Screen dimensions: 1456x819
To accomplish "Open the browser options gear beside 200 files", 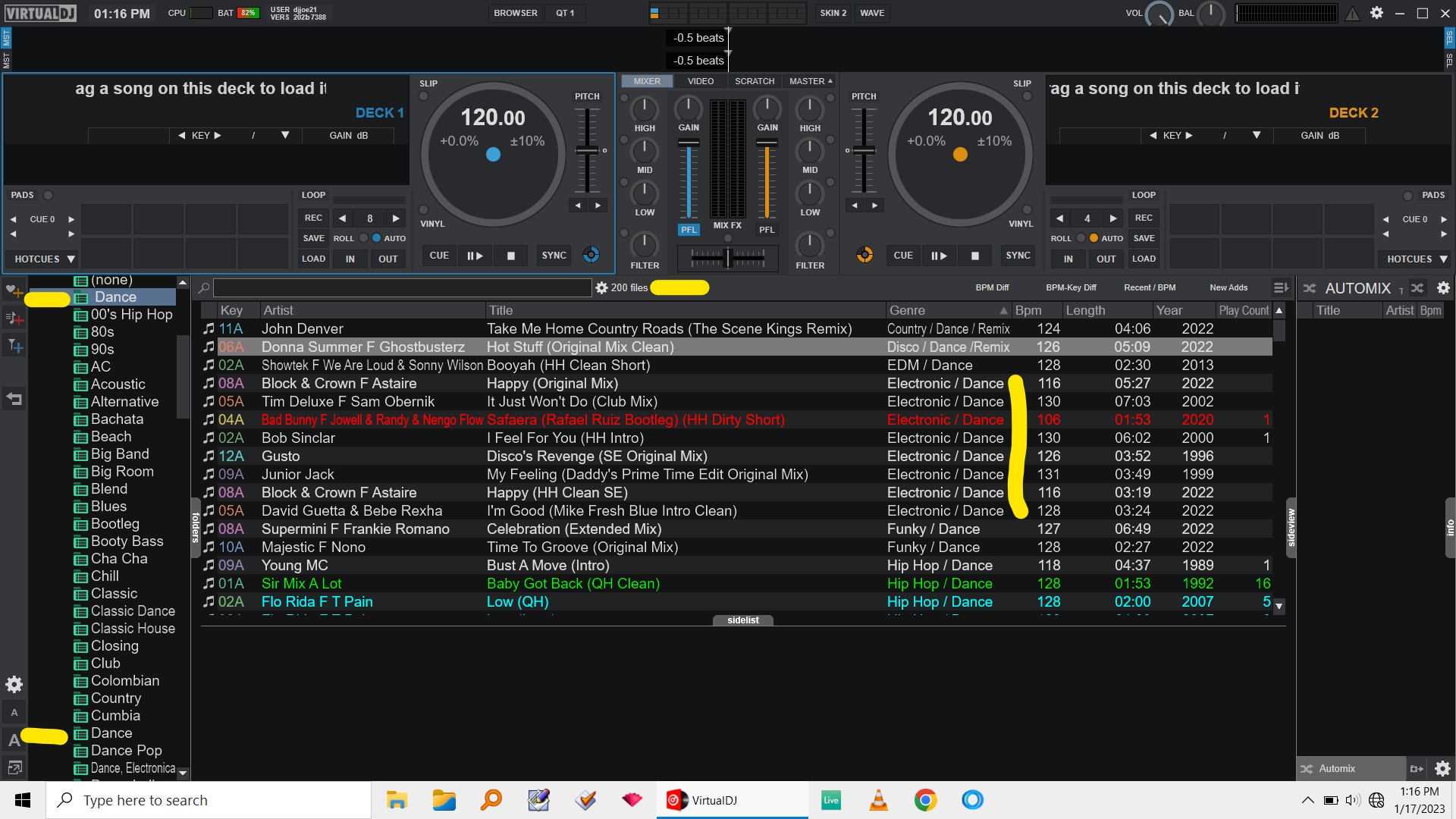I will click(x=601, y=288).
